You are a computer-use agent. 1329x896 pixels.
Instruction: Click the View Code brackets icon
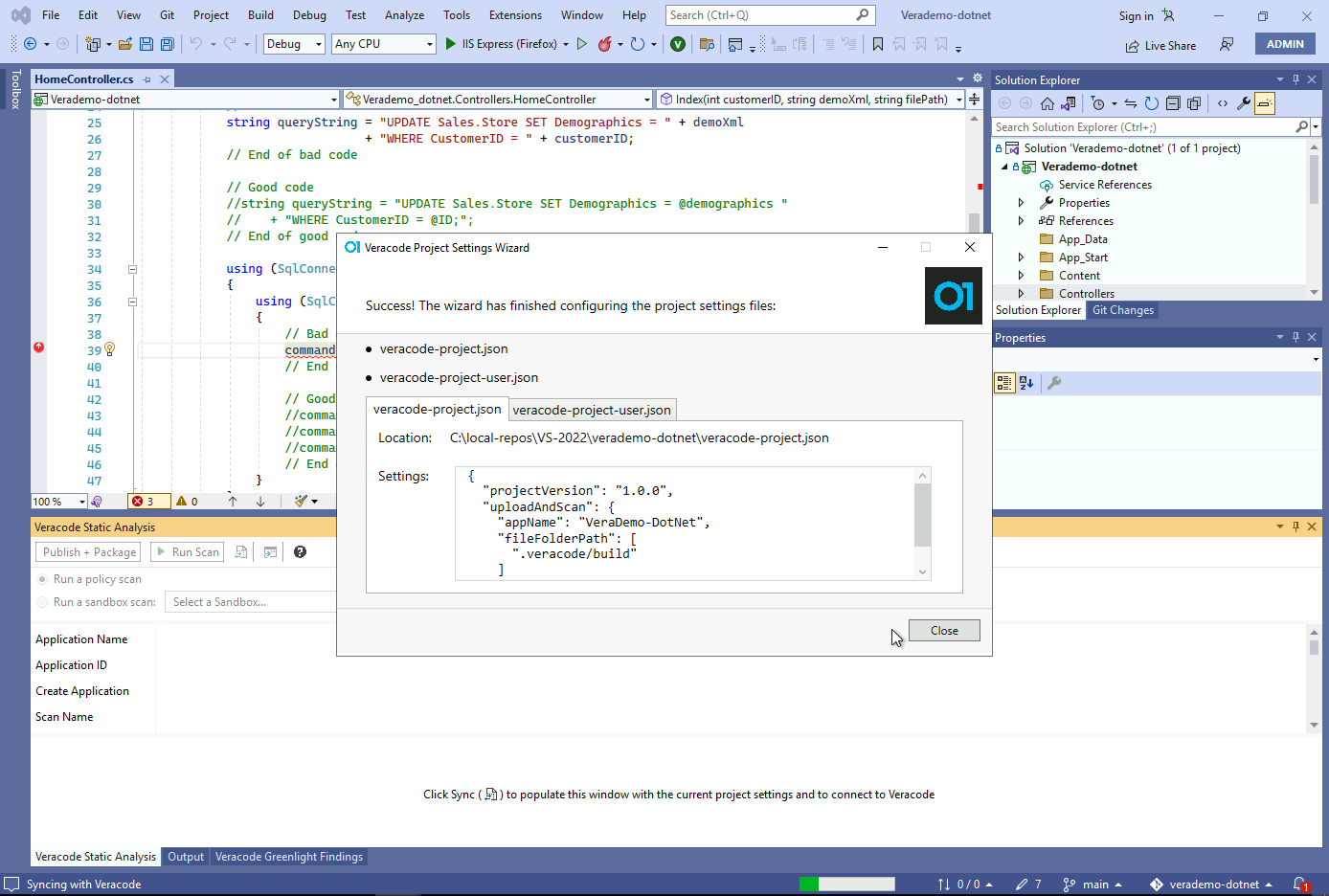click(1223, 103)
